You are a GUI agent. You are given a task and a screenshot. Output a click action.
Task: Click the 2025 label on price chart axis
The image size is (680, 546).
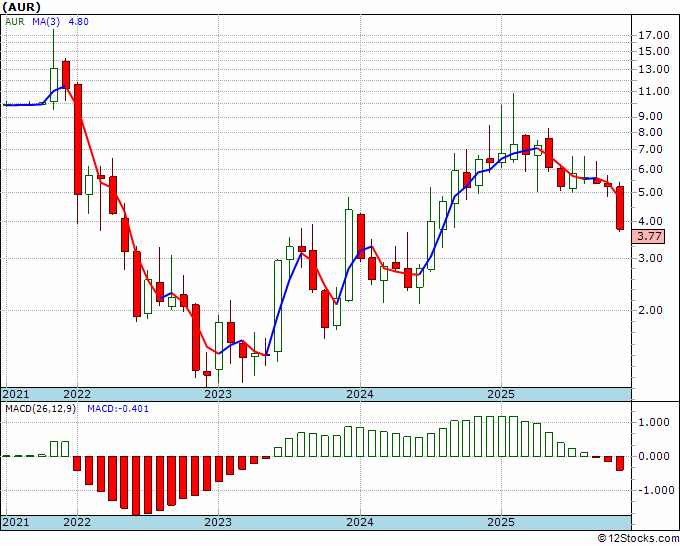pyautogui.click(x=501, y=394)
